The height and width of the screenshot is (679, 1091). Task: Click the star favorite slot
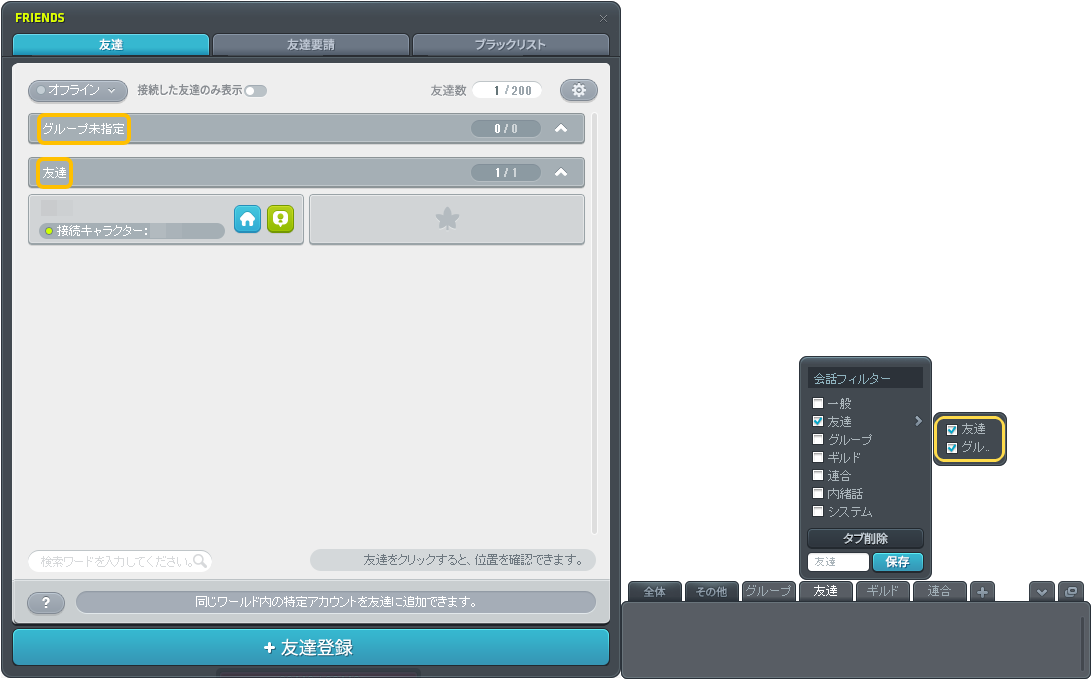447,220
